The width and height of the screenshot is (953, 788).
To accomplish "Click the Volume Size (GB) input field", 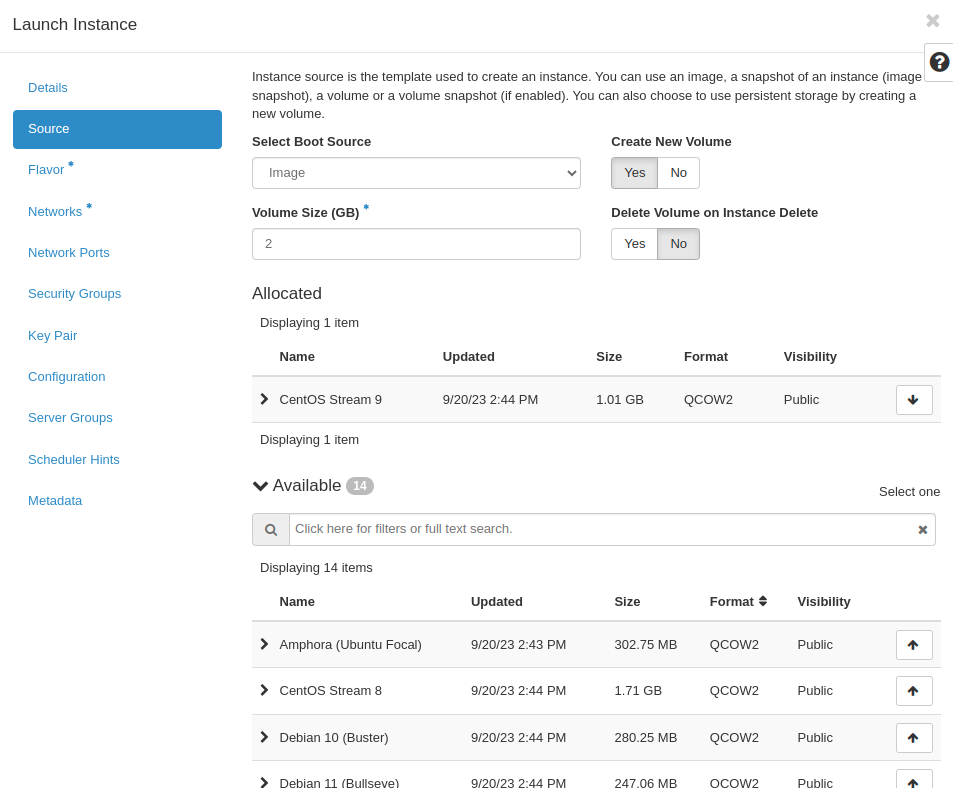I will (x=416, y=243).
